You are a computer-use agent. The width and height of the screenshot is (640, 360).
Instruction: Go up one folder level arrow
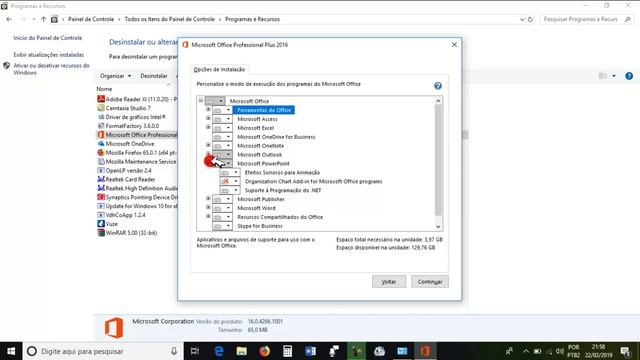coord(43,19)
